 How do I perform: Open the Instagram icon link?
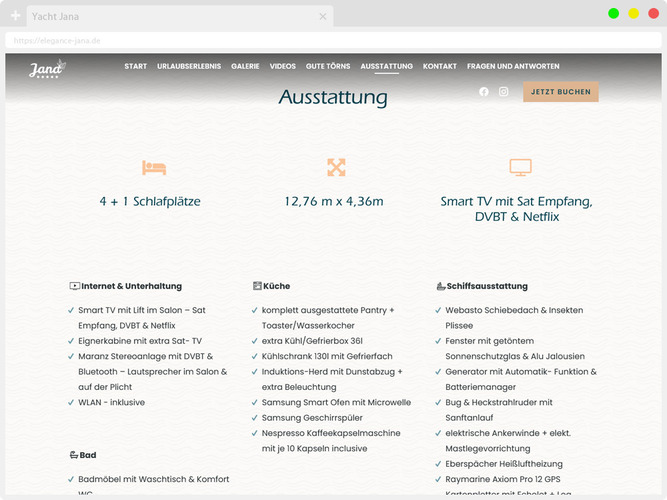(x=504, y=92)
